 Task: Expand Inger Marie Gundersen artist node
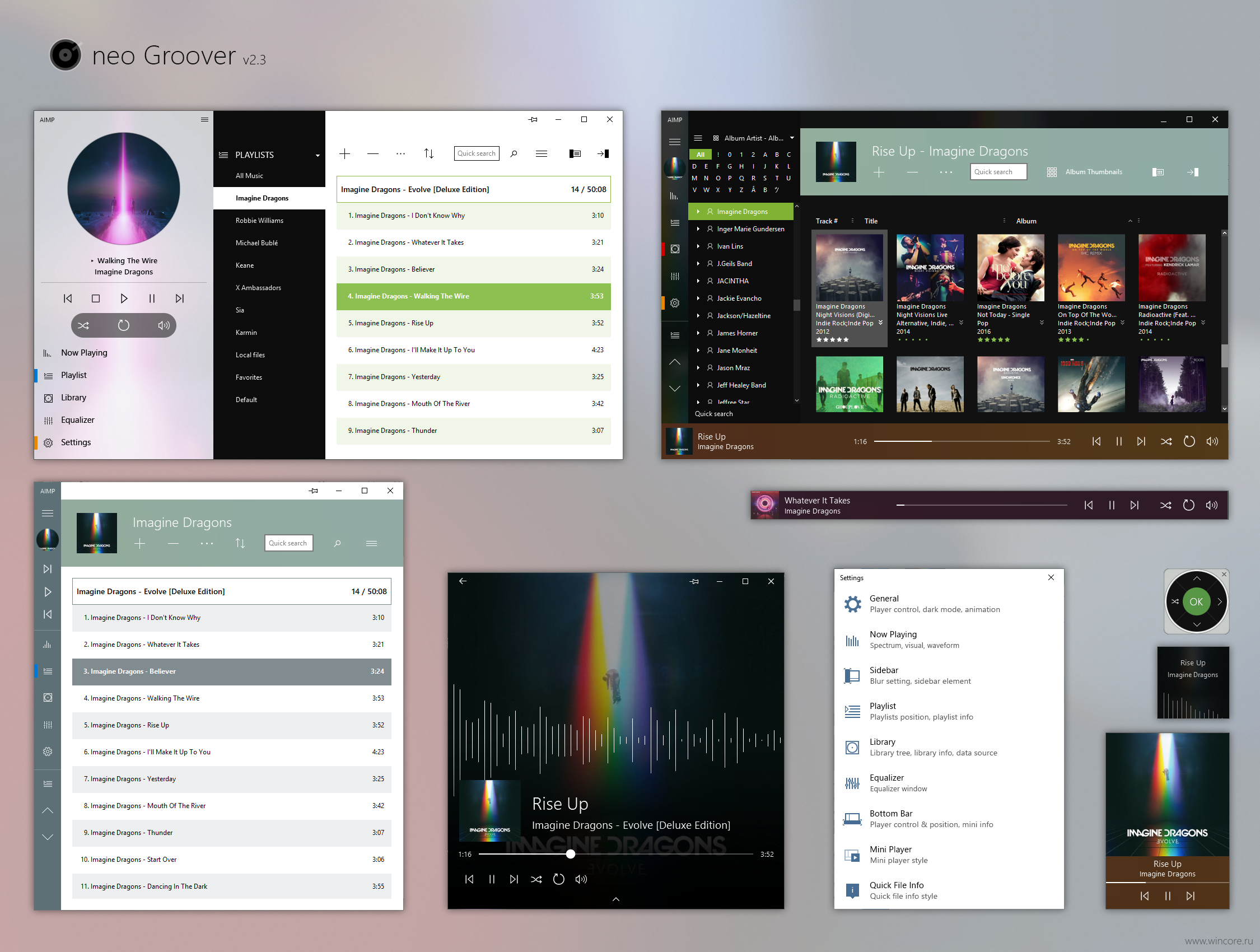tap(698, 229)
